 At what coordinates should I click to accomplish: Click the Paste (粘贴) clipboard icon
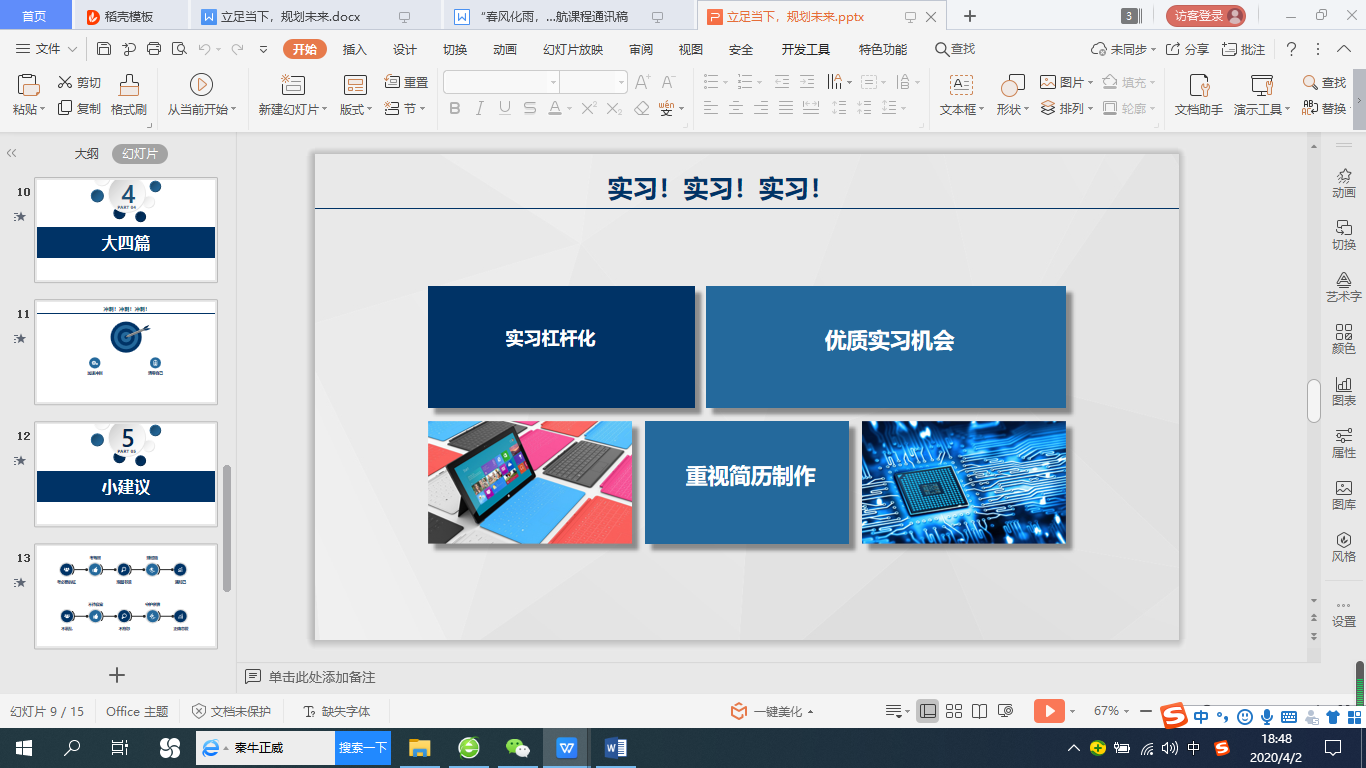[28, 85]
